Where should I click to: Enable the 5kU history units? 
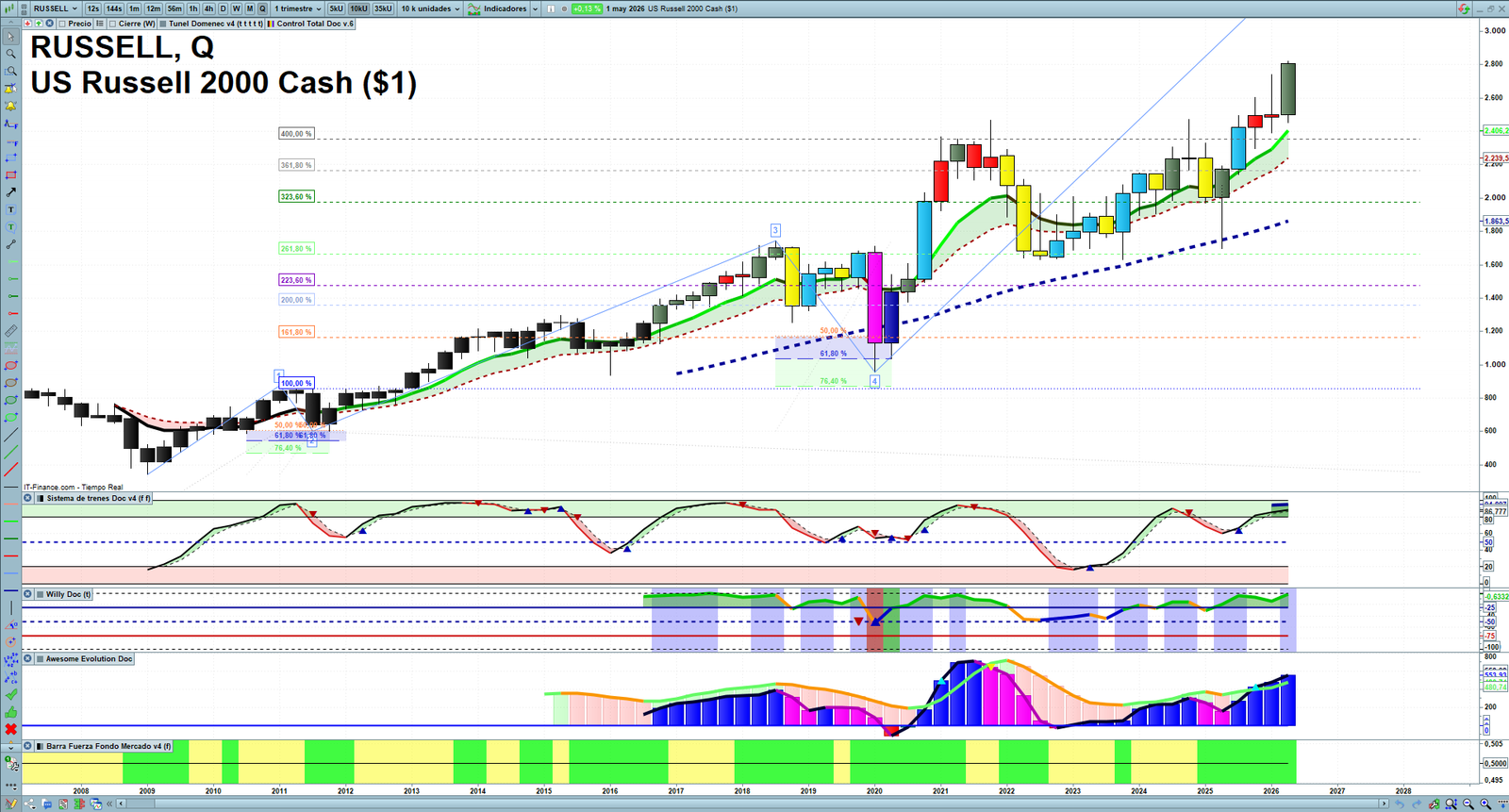click(x=336, y=8)
